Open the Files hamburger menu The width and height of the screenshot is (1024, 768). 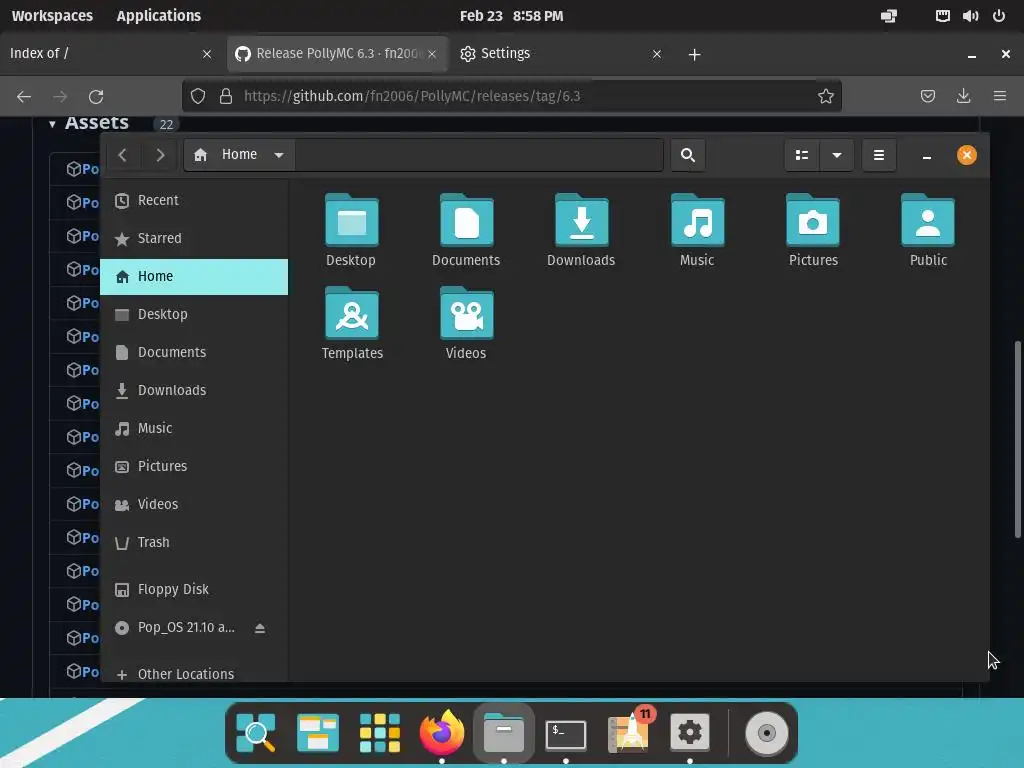(x=879, y=155)
